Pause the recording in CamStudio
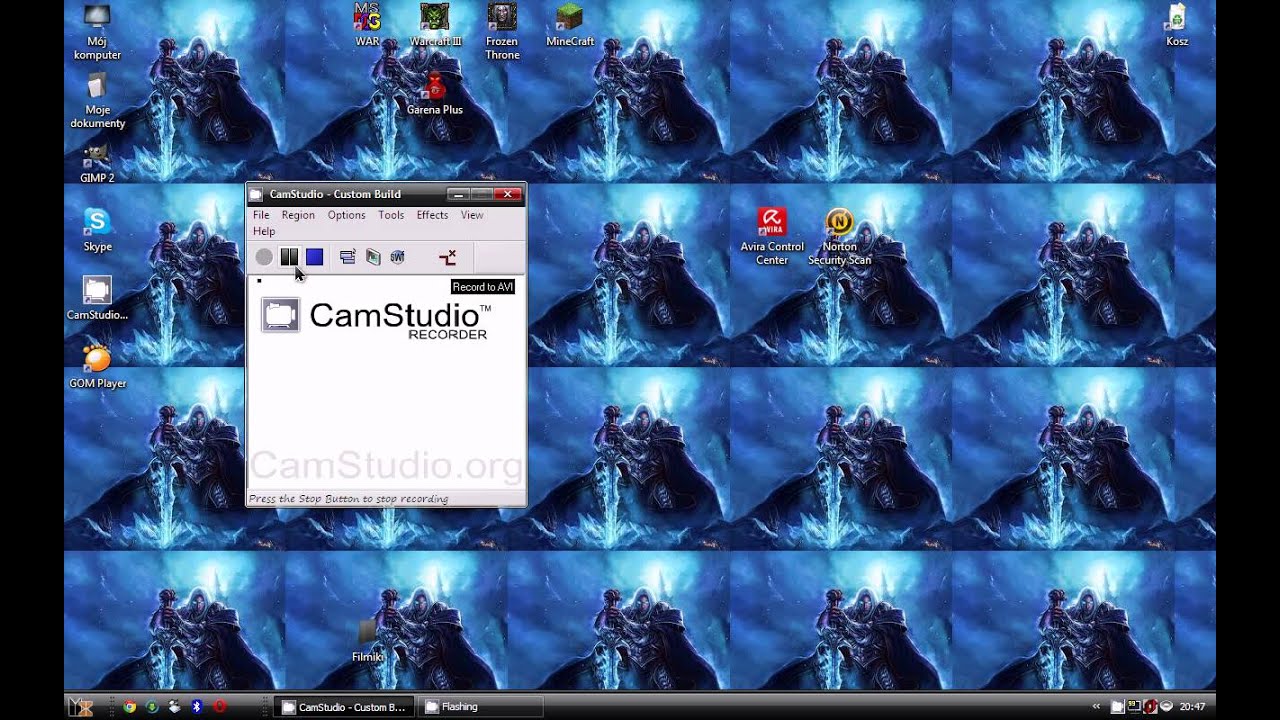The width and height of the screenshot is (1280, 720). (289, 257)
